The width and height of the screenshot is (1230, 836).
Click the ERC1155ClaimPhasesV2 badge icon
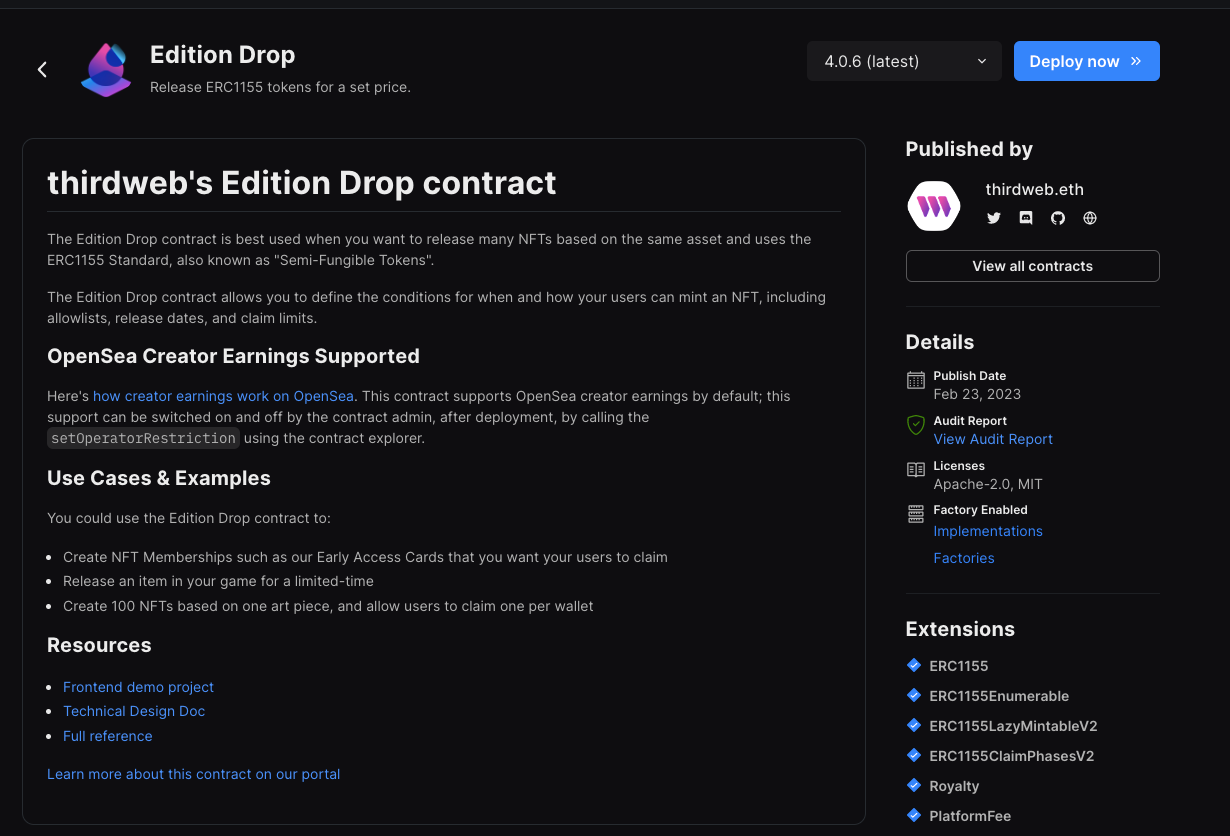coord(913,755)
